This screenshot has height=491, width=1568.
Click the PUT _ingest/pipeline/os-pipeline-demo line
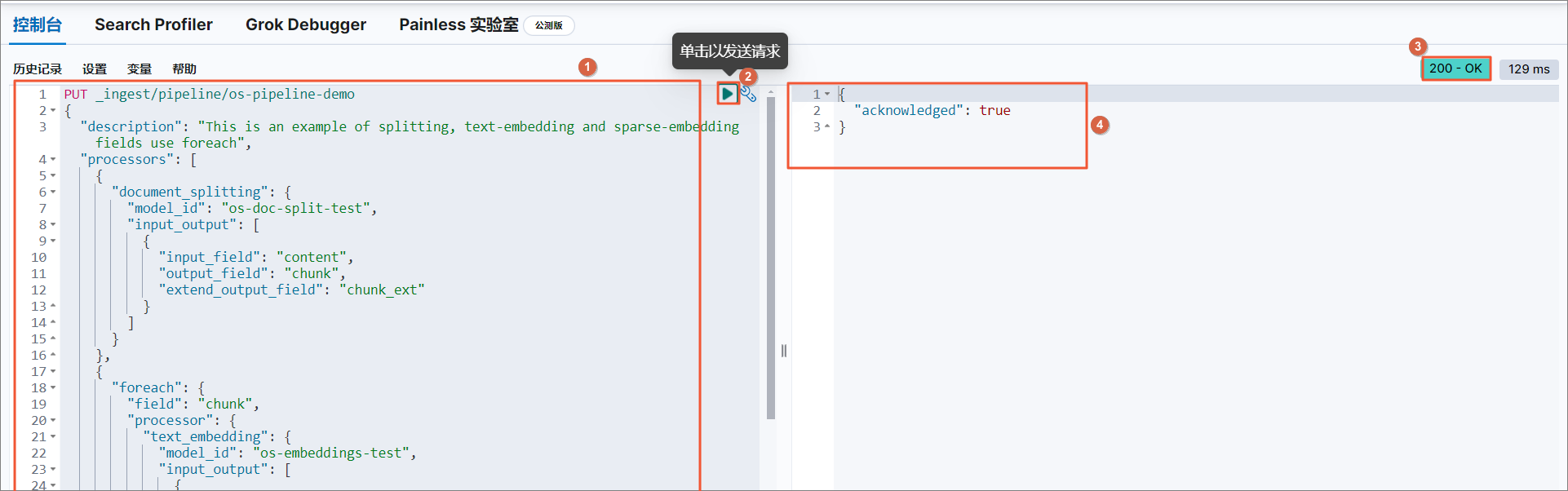[210, 94]
